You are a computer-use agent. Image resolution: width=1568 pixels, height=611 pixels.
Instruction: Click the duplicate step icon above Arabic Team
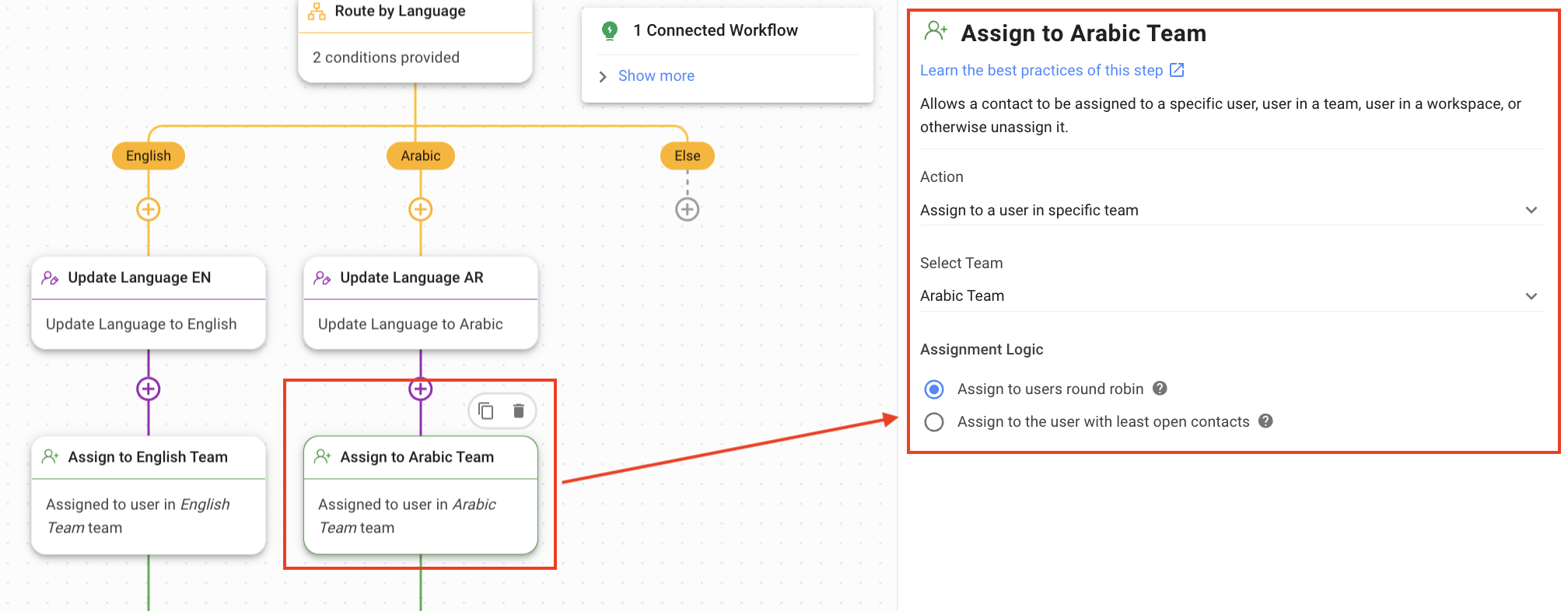[x=486, y=410]
